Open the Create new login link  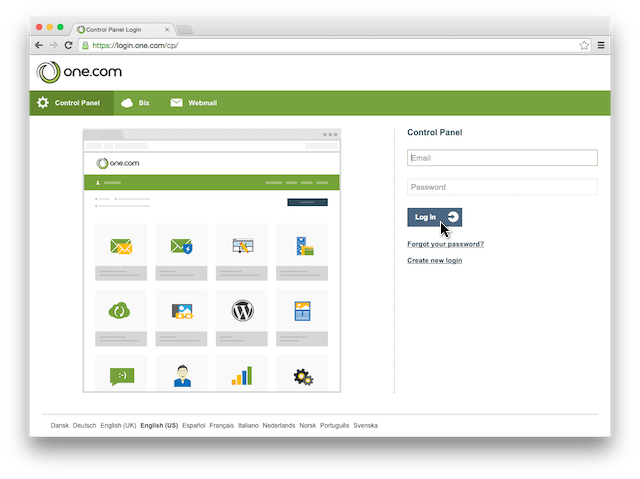[435, 260]
